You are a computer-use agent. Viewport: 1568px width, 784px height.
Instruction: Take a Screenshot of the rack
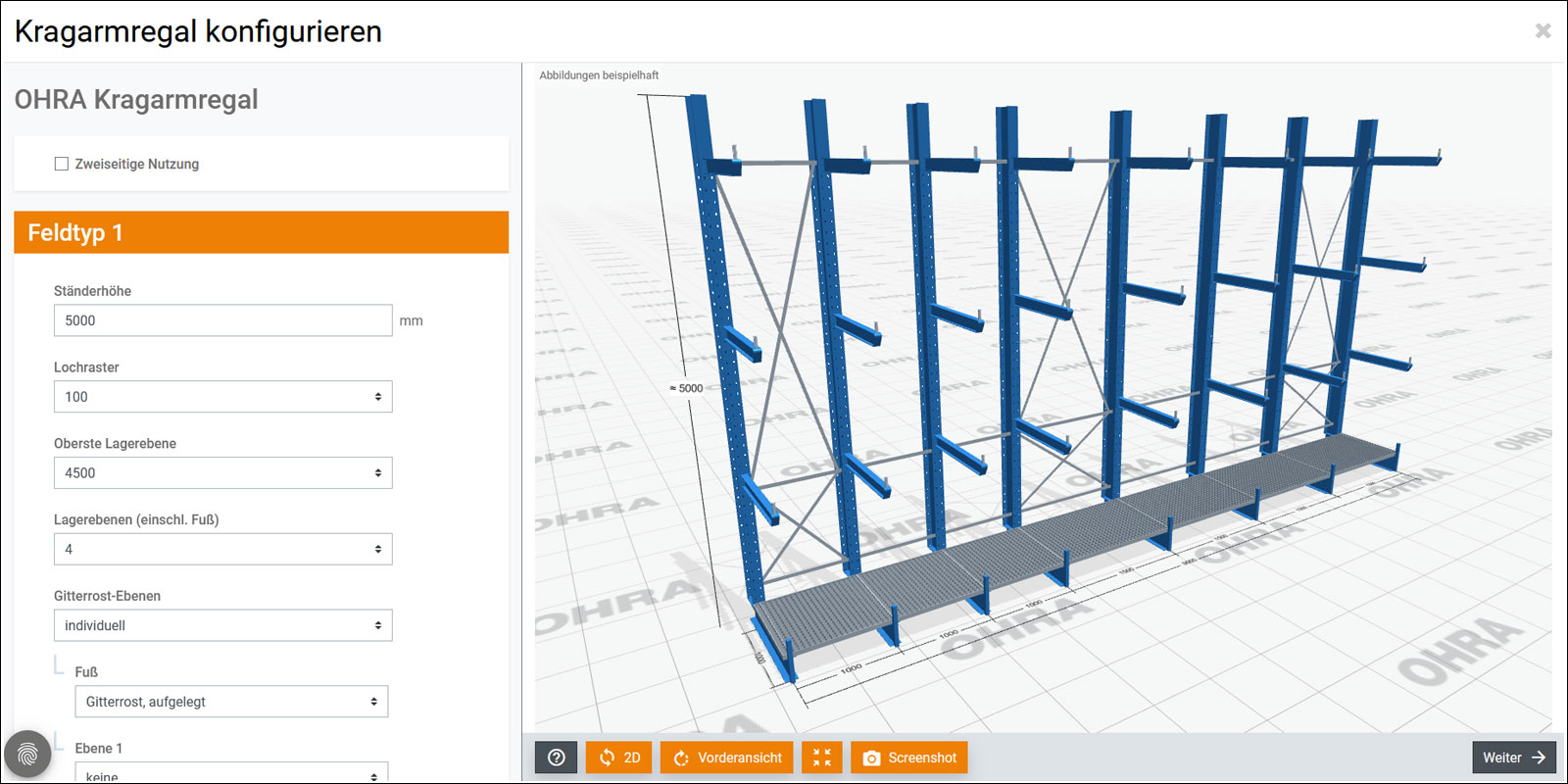pos(908,758)
